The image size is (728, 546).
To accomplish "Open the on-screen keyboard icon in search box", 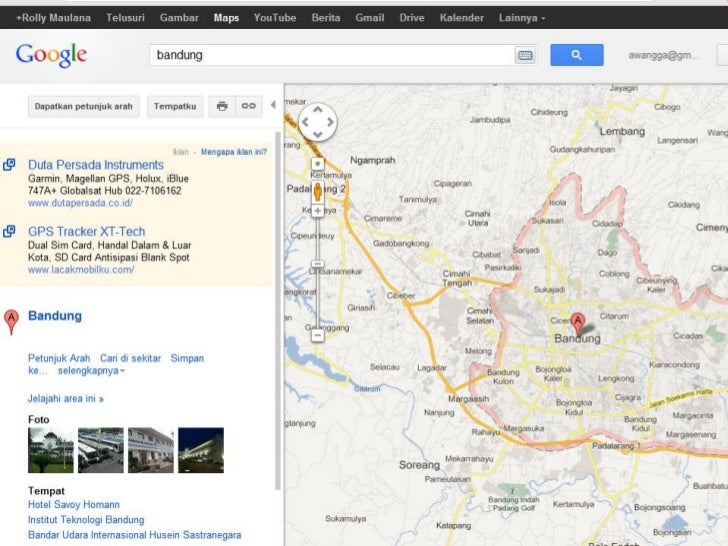I will pos(525,55).
